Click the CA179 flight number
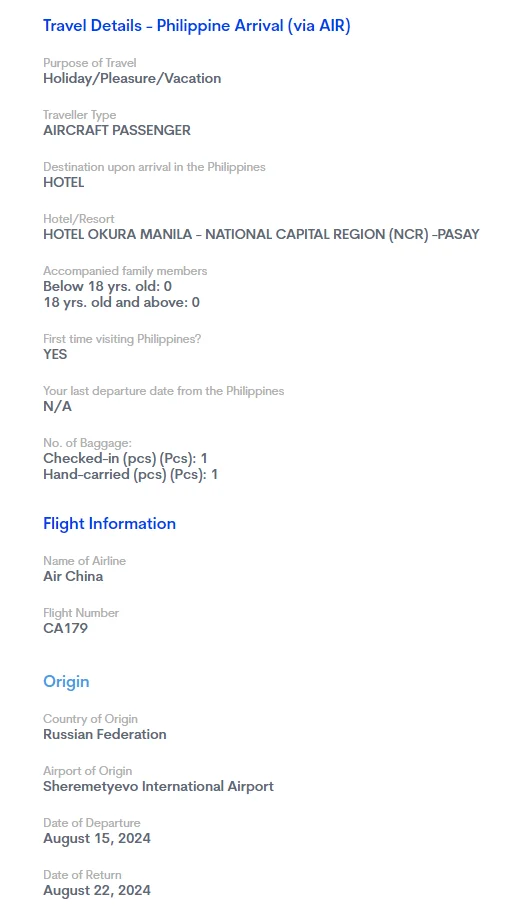Screen dimensions: 520x924 click(x=65, y=628)
